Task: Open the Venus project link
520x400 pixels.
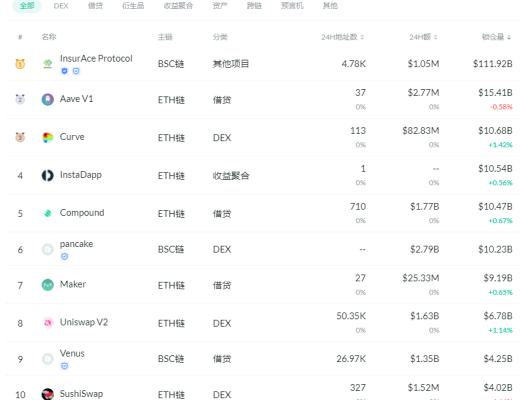Action: [x=72, y=353]
